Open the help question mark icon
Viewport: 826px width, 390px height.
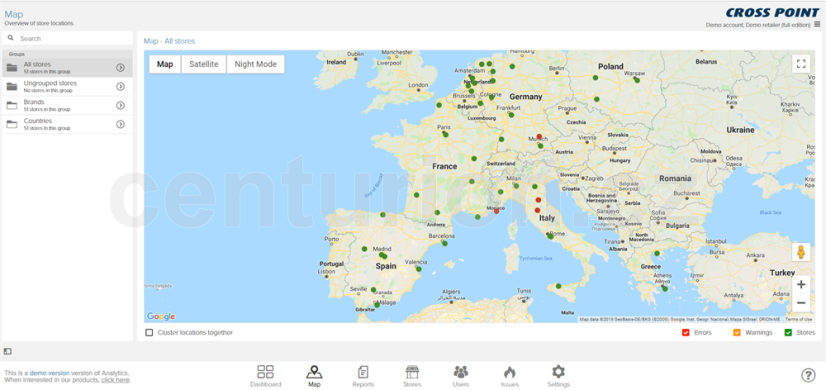click(x=808, y=375)
